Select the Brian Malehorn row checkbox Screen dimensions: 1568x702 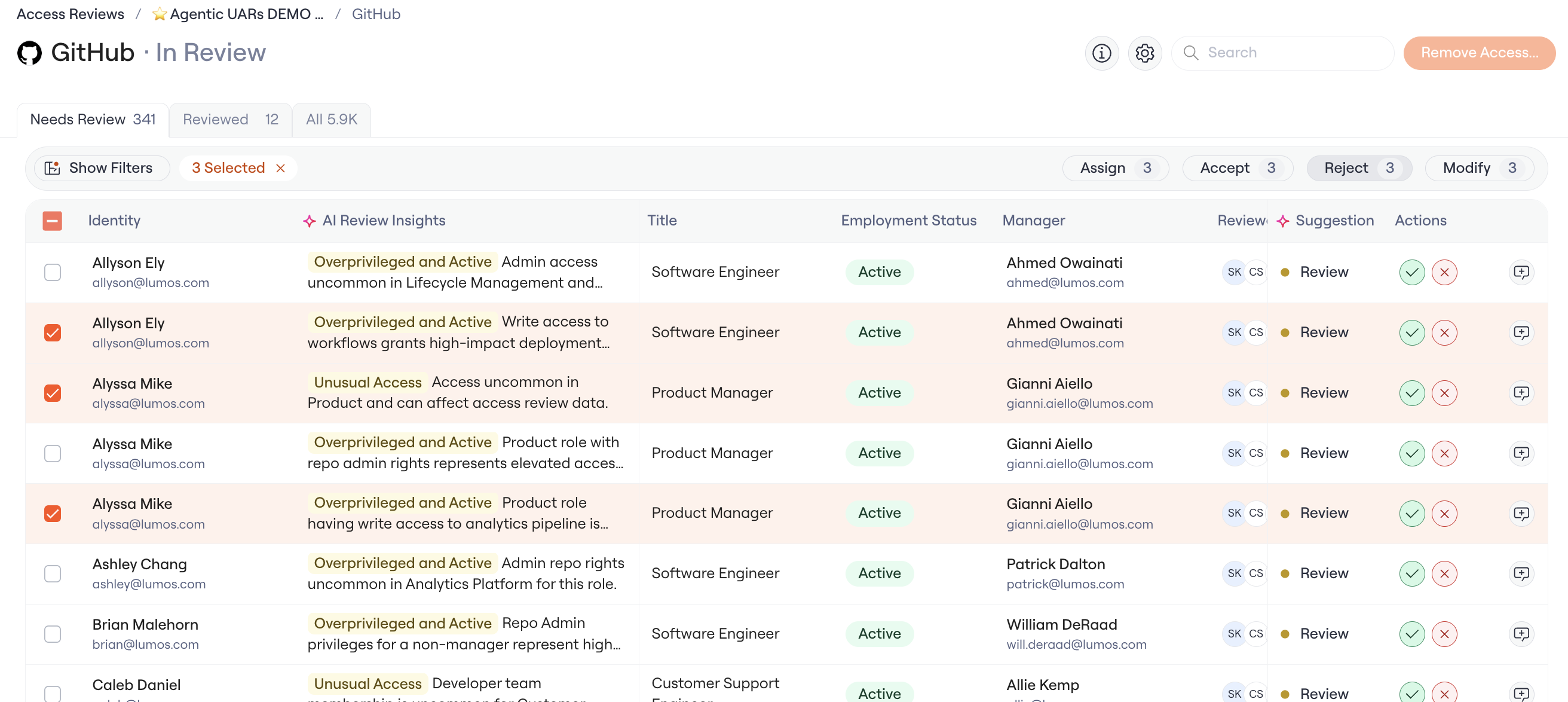(53, 634)
